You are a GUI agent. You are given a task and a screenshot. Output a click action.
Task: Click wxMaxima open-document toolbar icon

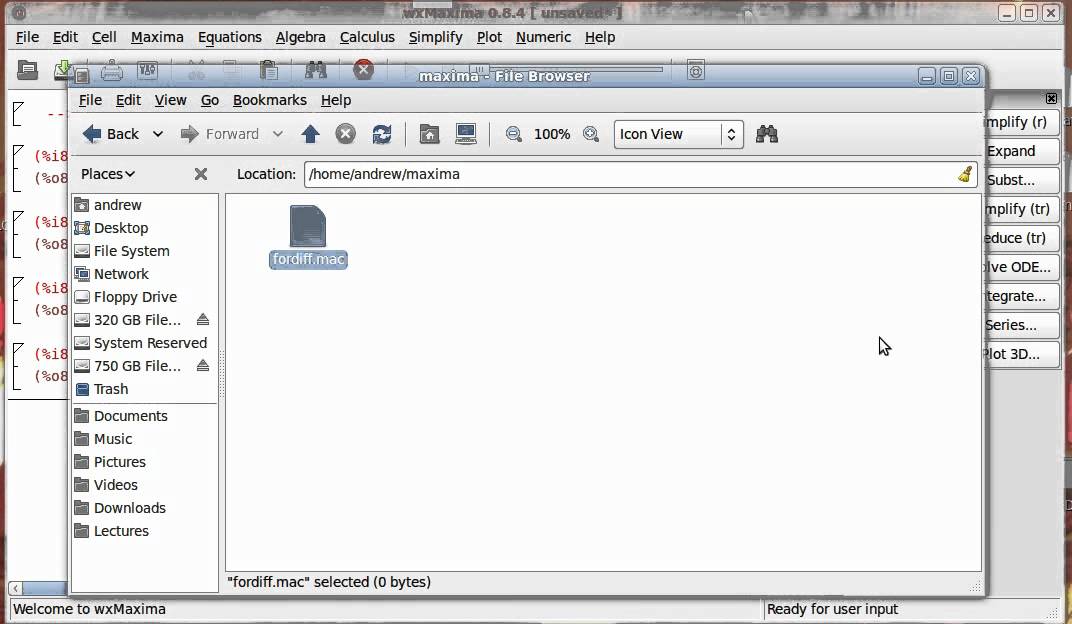[27, 70]
